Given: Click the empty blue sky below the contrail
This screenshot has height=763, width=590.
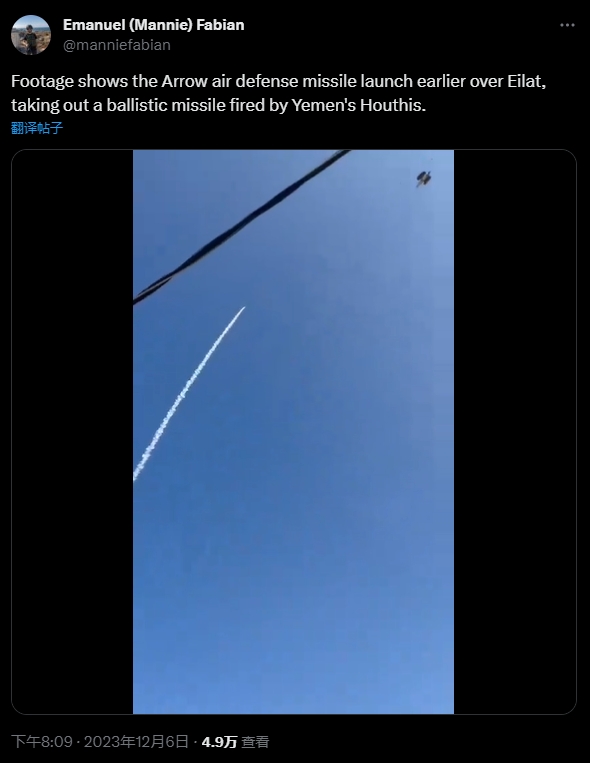Looking at the screenshot, I should click(x=294, y=584).
